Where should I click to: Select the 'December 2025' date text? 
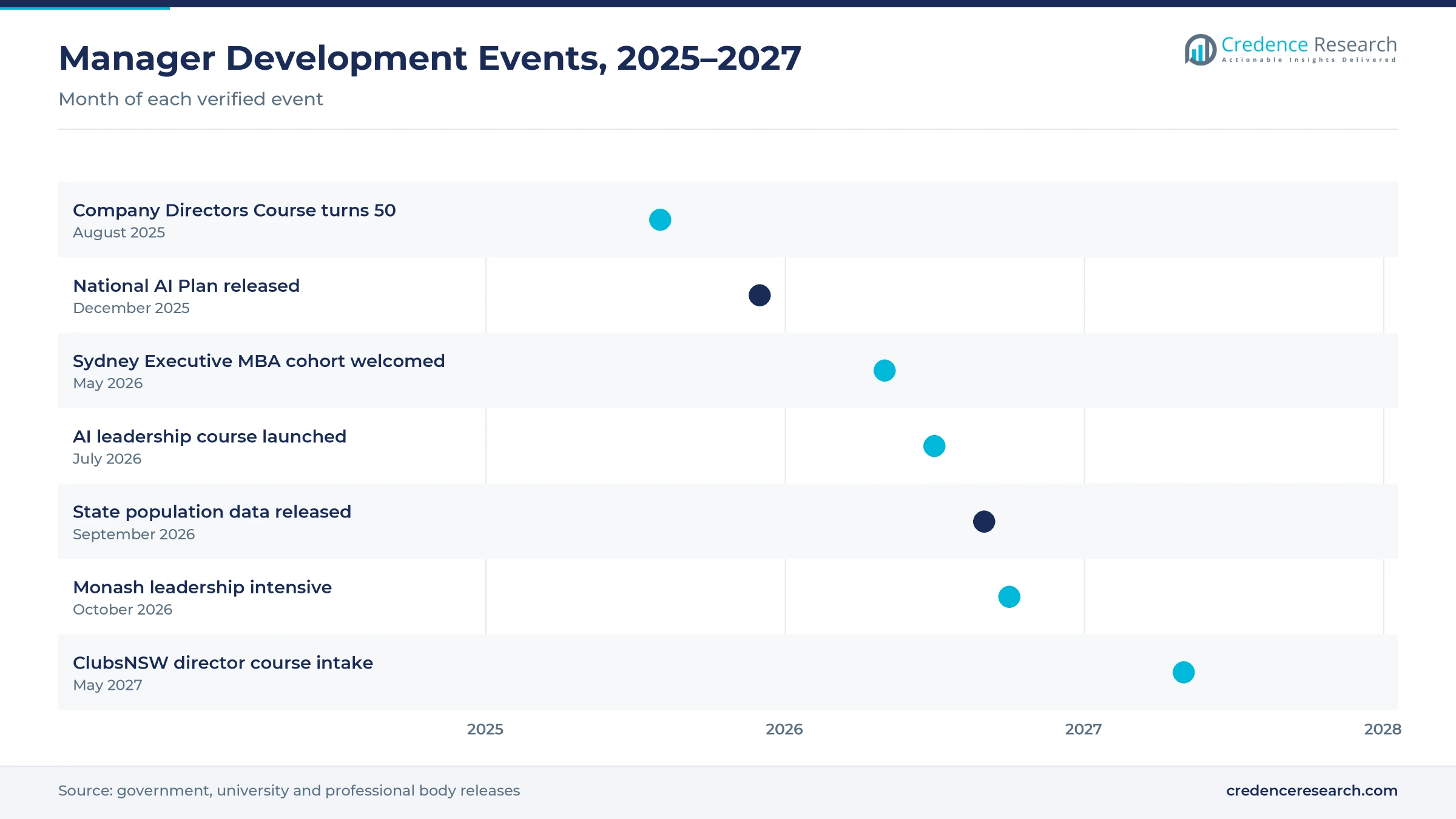(x=131, y=308)
